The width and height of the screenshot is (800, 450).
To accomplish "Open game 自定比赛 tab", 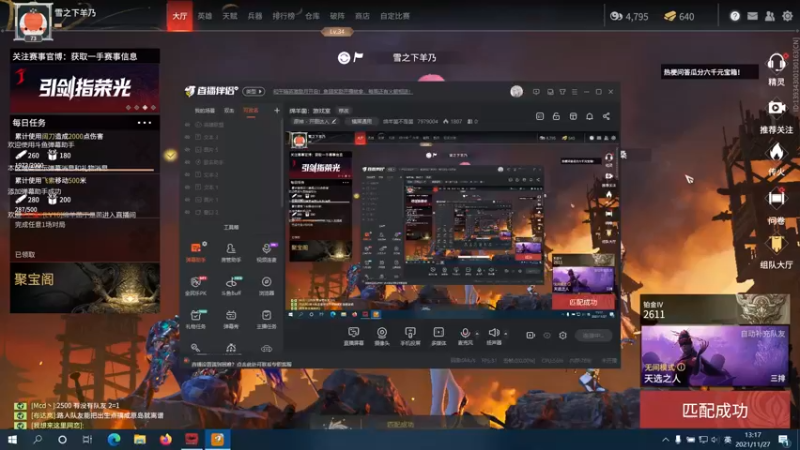I will click(395, 16).
